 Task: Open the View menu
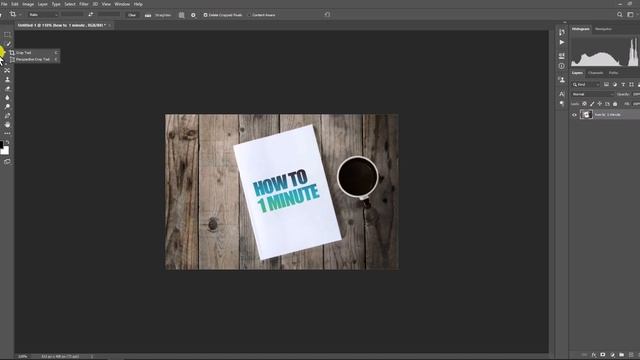(106, 4)
